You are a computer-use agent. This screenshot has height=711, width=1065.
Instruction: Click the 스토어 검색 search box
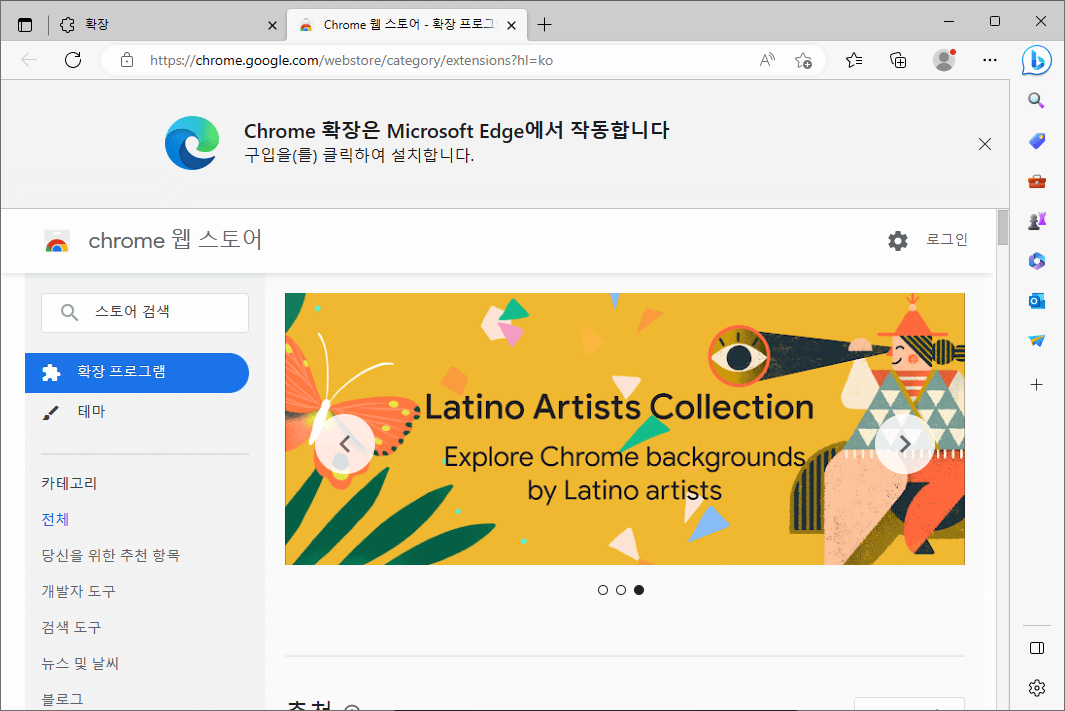coord(145,312)
